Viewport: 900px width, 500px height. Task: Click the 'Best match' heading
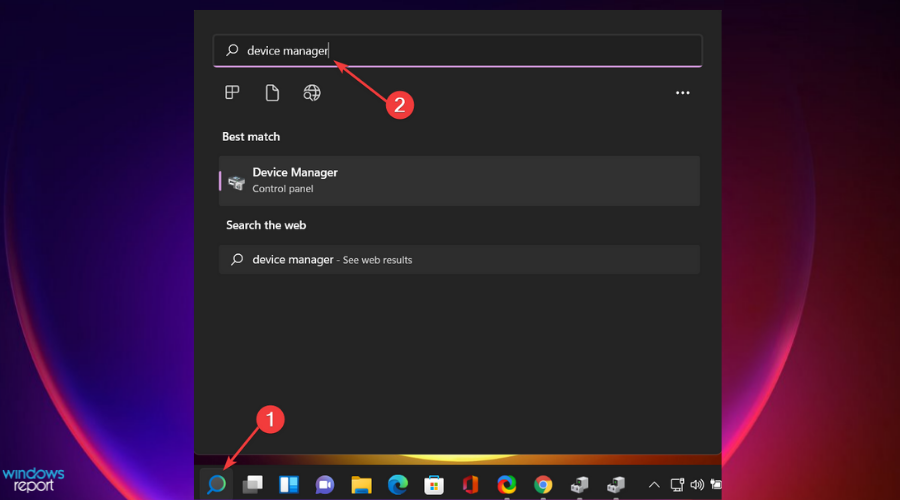coord(251,137)
